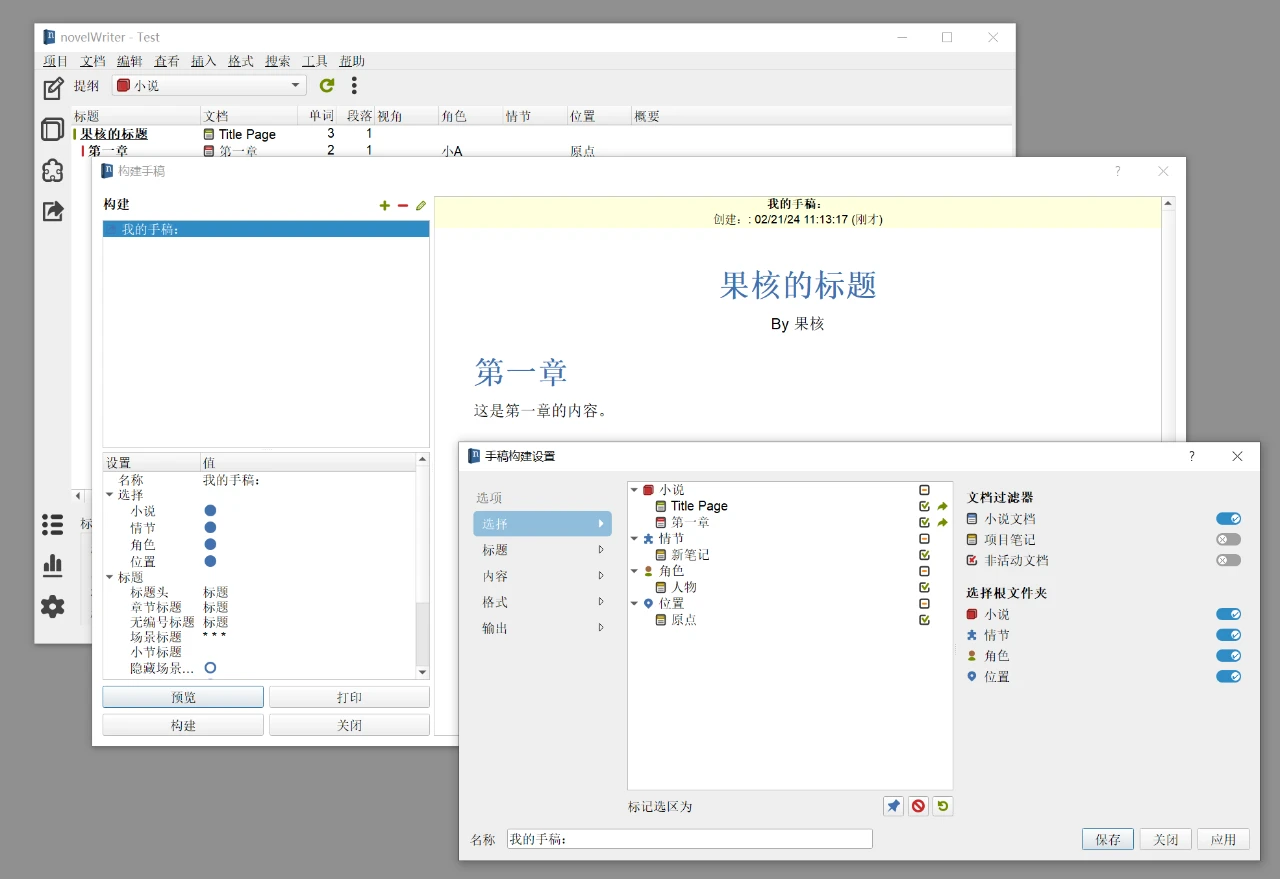Open project details list icon in sidebar
The width and height of the screenshot is (1280, 879).
coord(53,524)
